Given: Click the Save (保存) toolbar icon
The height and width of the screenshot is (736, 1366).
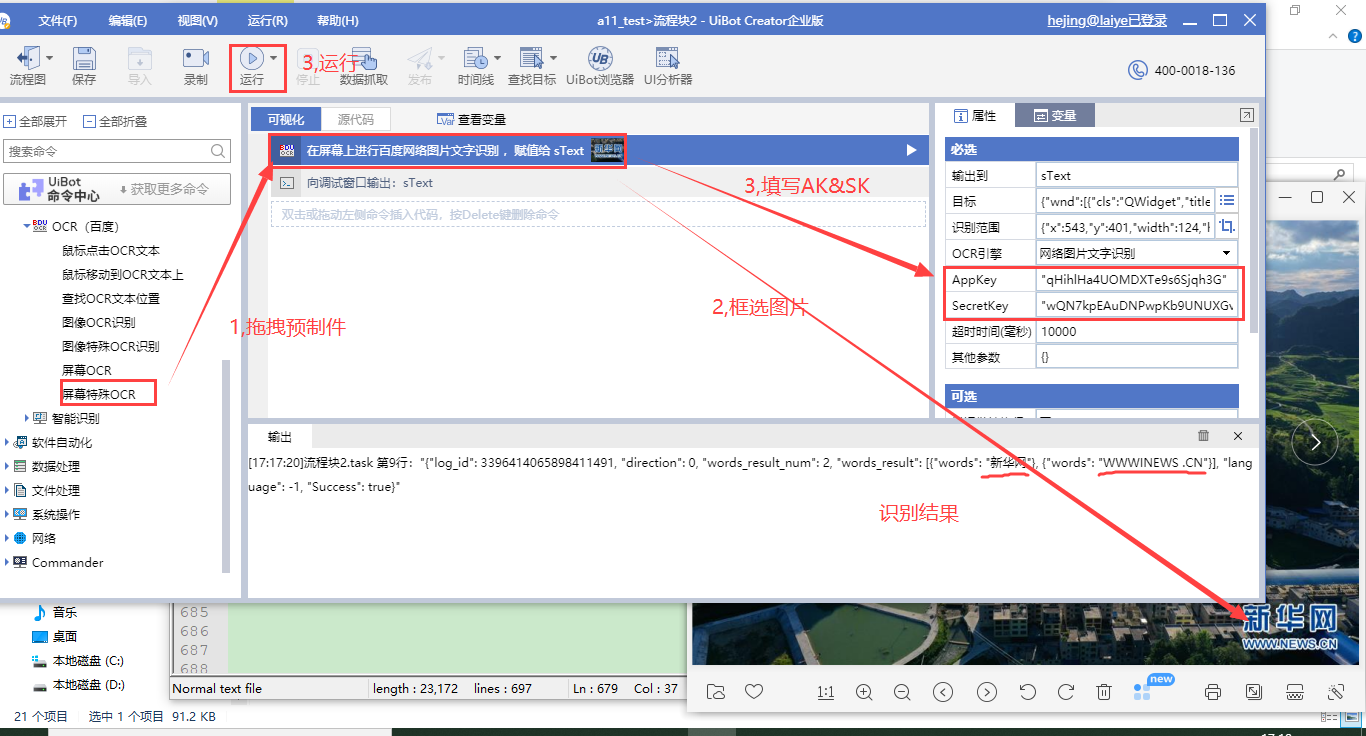Looking at the screenshot, I should [84, 60].
